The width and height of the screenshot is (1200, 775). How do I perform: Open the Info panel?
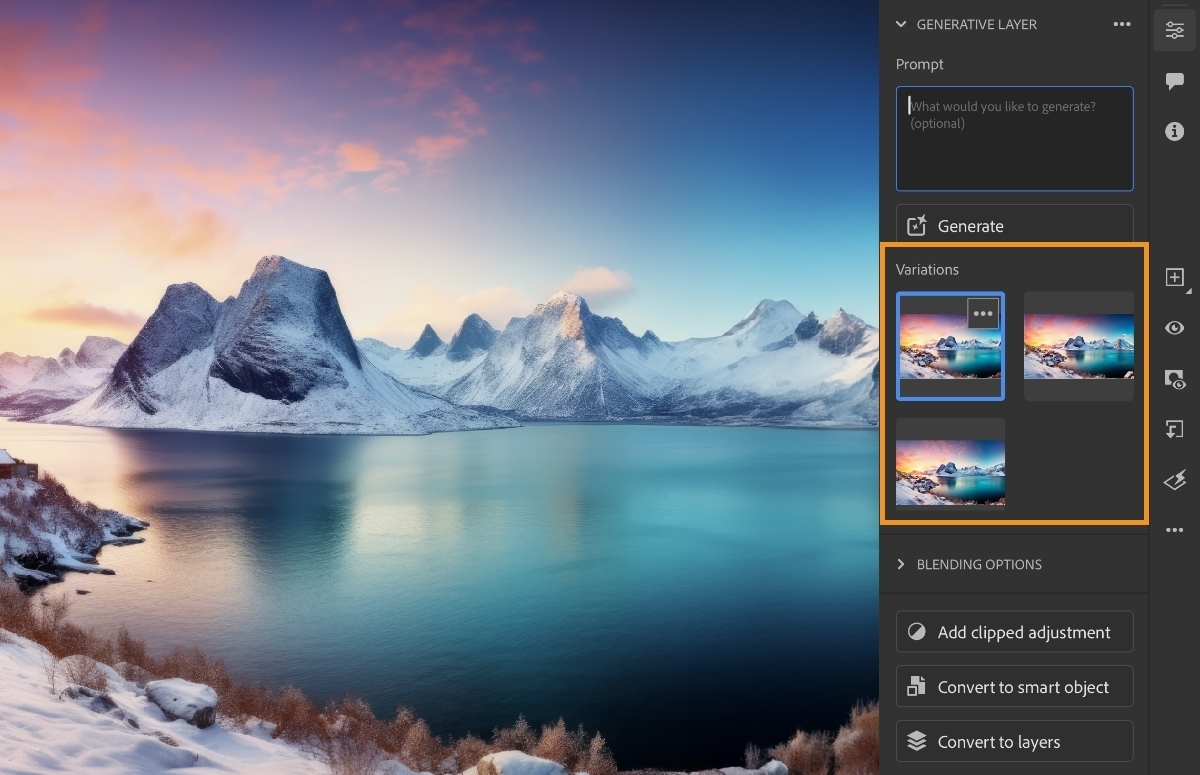click(1175, 131)
